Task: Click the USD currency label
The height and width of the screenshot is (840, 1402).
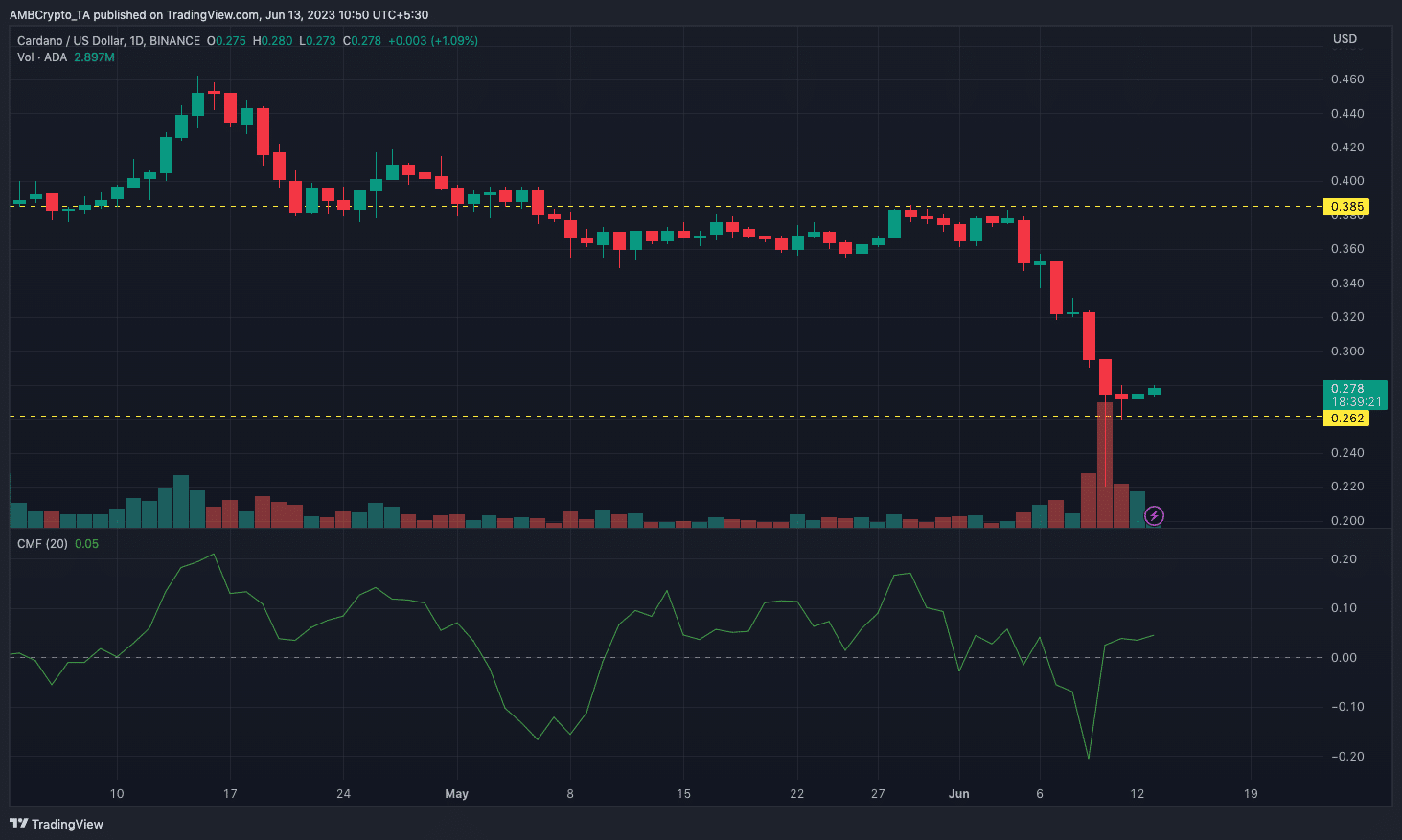Action: (1345, 39)
